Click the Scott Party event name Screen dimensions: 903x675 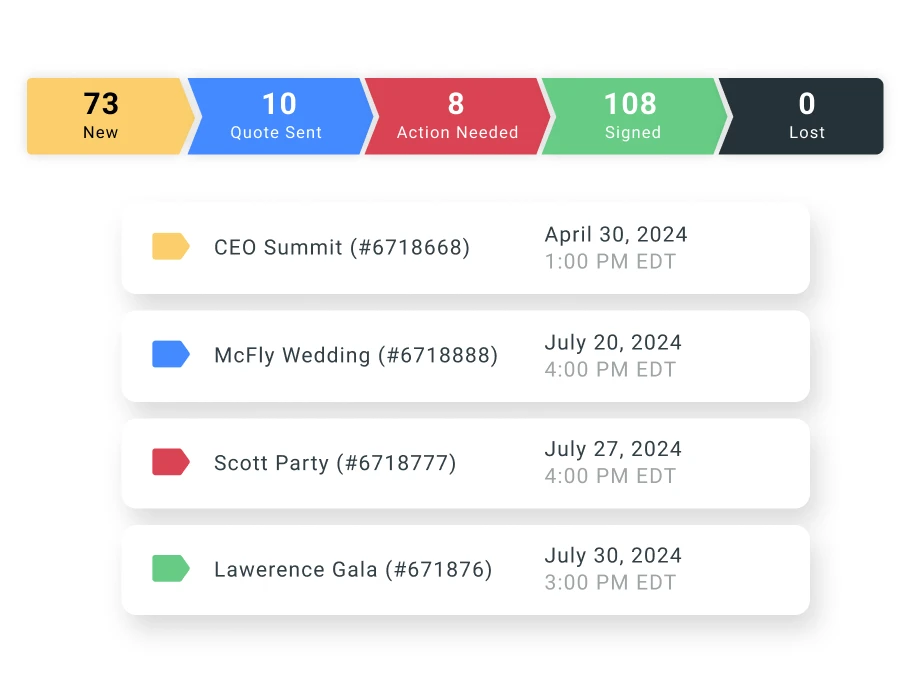[336, 463]
